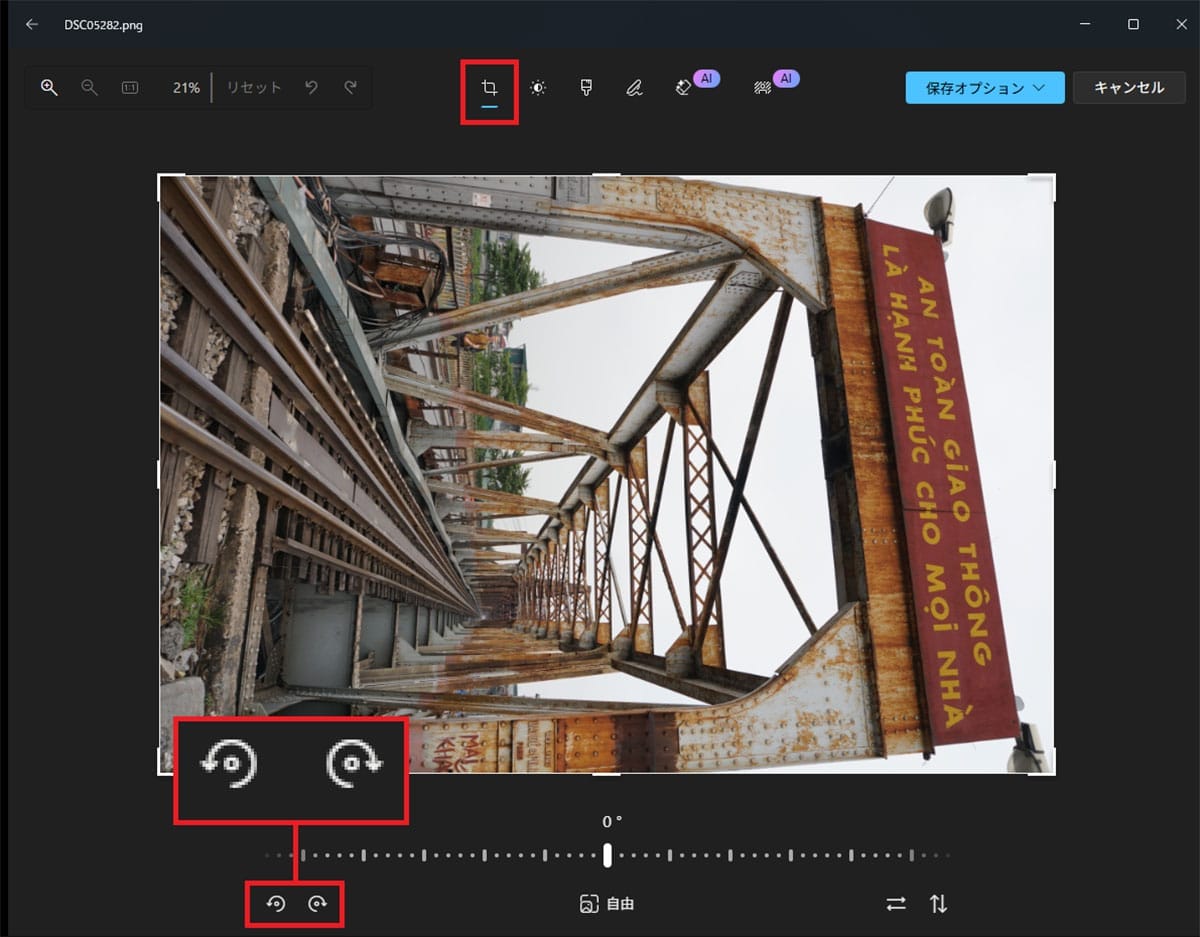Image resolution: width=1200 pixels, height=937 pixels.
Task: Select the crop tool
Action: [x=488, y=88]
